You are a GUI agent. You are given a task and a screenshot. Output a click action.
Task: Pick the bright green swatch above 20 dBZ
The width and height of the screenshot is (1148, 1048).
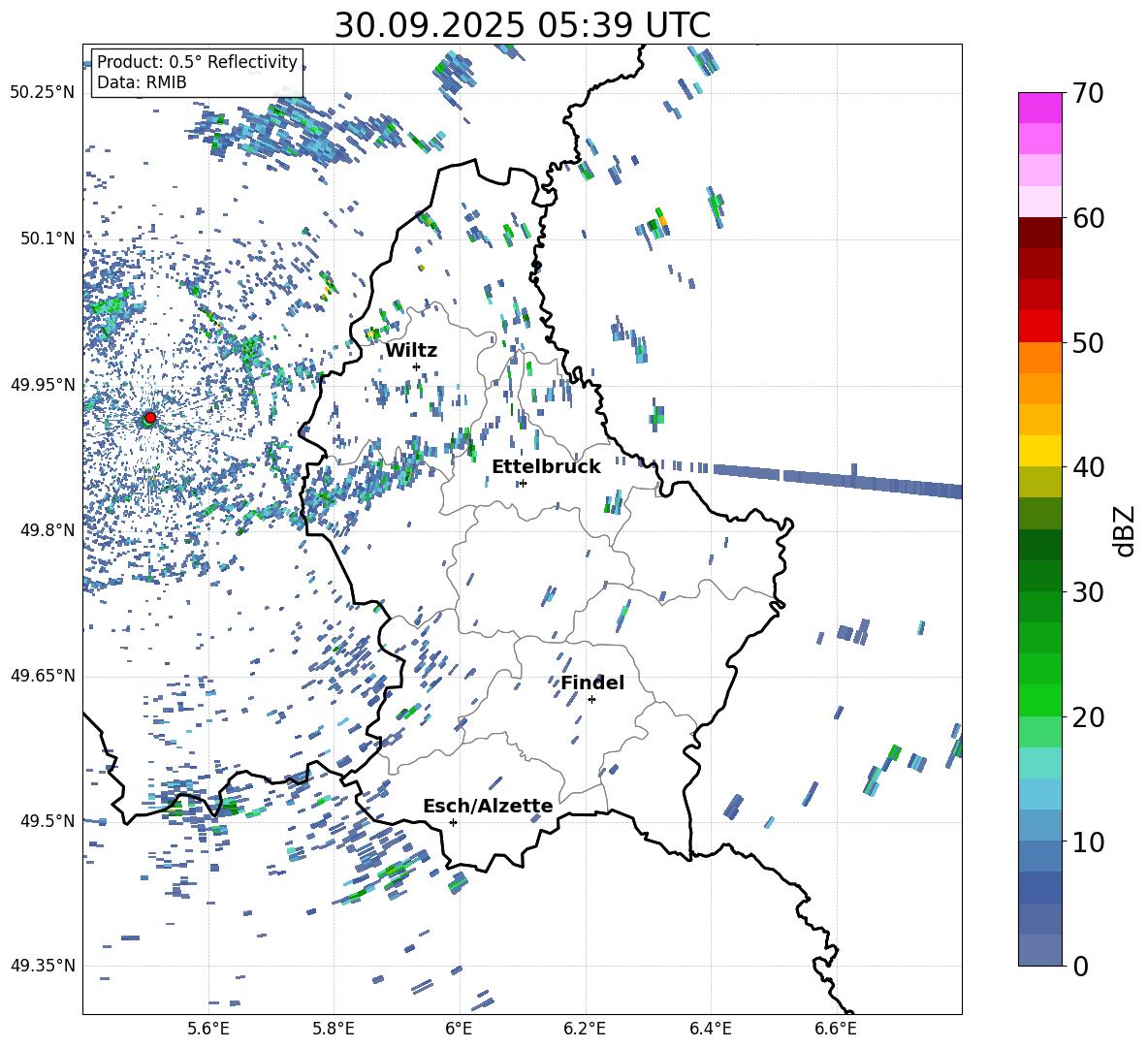[x=1040, y=700]
